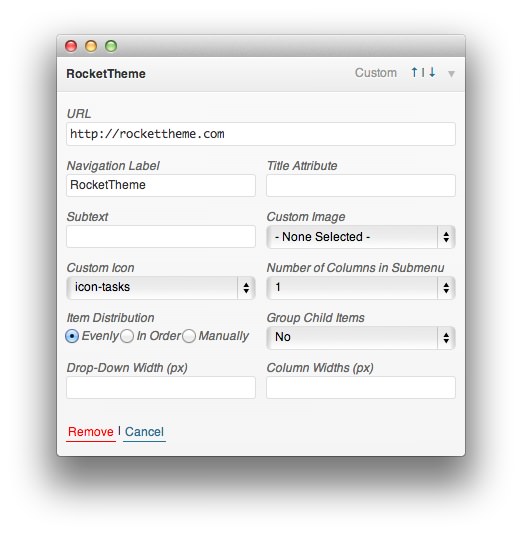Select the Evenly distribution option
Image resolution: width=522 pixels, height=535 pixels.
tap(72, 336)
